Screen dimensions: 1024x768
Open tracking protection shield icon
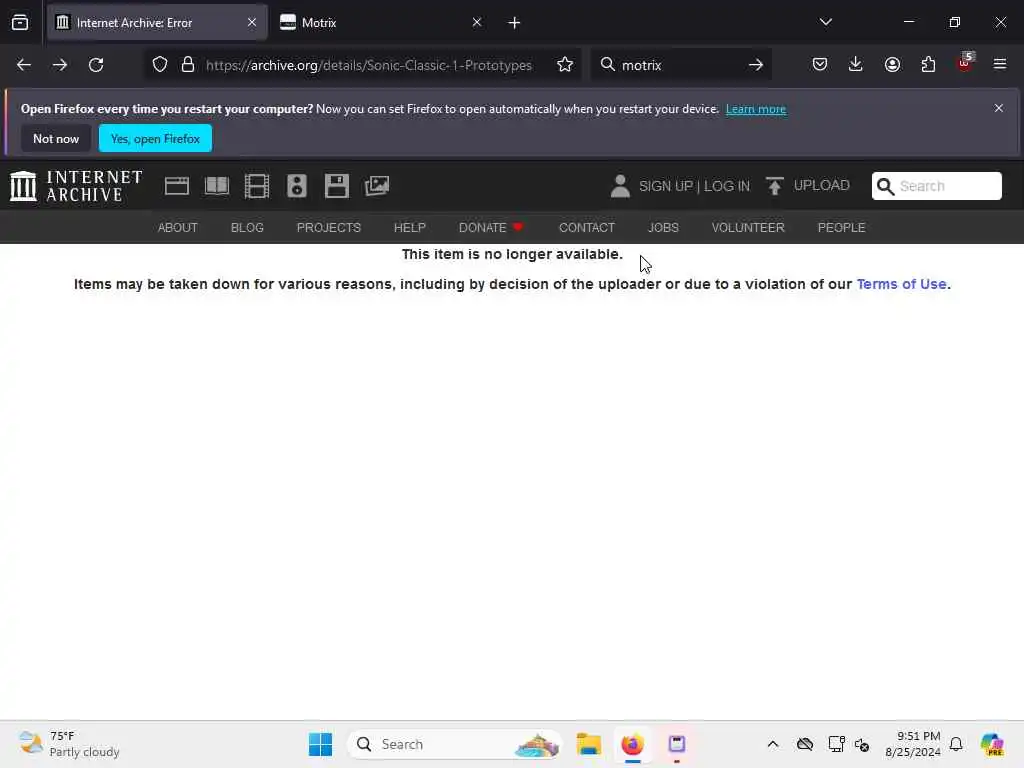(160, 65)
